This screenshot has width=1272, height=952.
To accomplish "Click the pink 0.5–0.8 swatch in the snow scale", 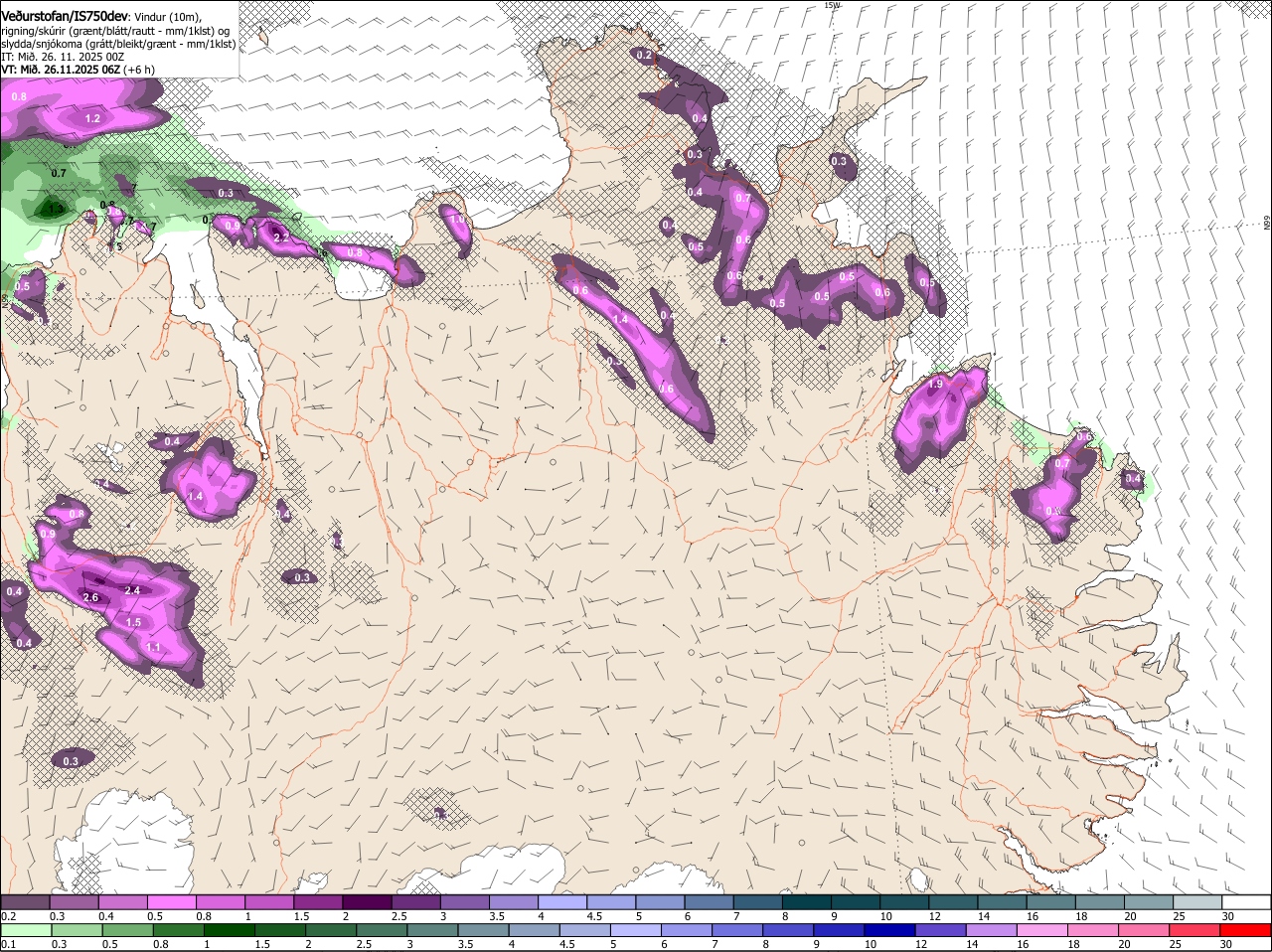I will [x=171, y=900].
